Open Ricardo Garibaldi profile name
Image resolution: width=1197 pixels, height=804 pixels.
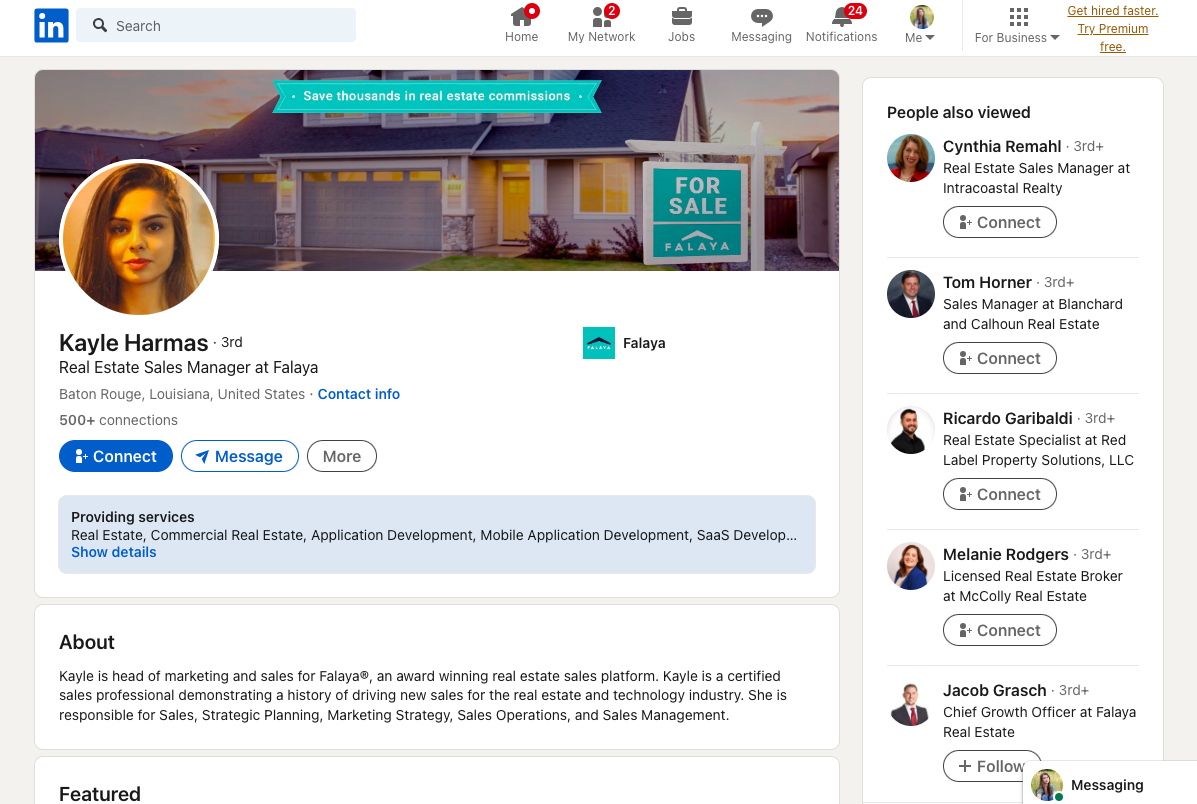[x=1008, y=418]
